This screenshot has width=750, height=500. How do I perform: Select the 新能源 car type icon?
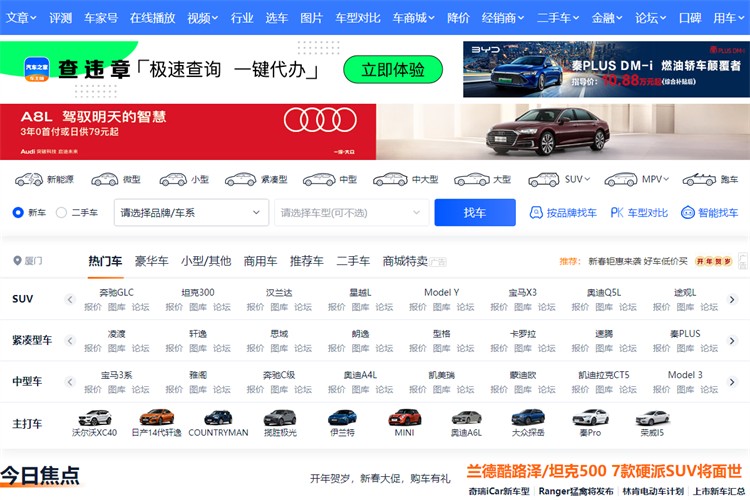pos(29,179)
